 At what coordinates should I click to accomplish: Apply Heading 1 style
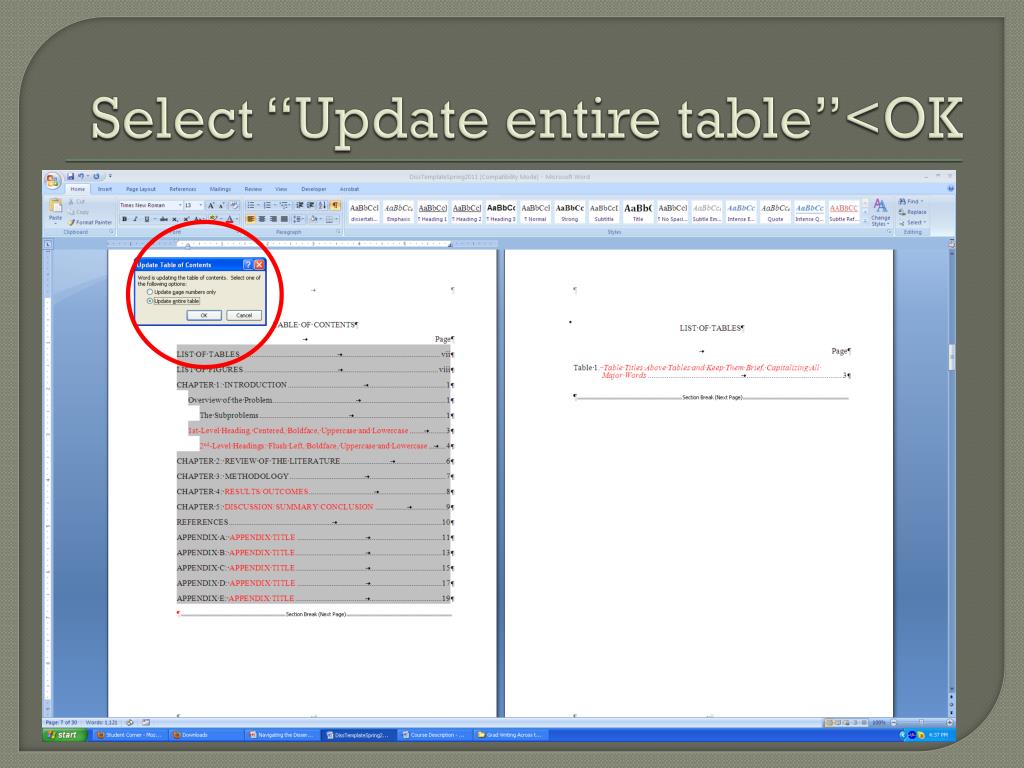pos(432,212)
